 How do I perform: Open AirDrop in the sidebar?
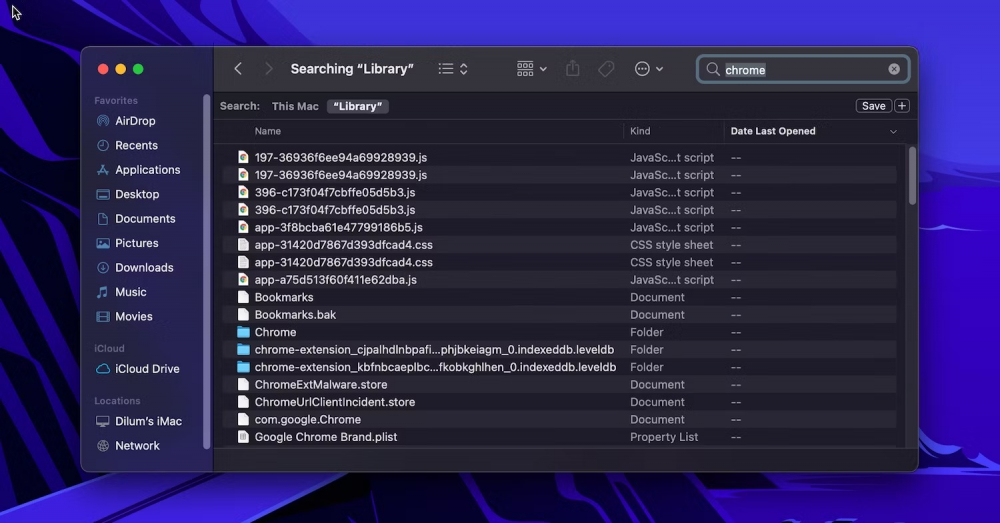(x=135, y=121)
